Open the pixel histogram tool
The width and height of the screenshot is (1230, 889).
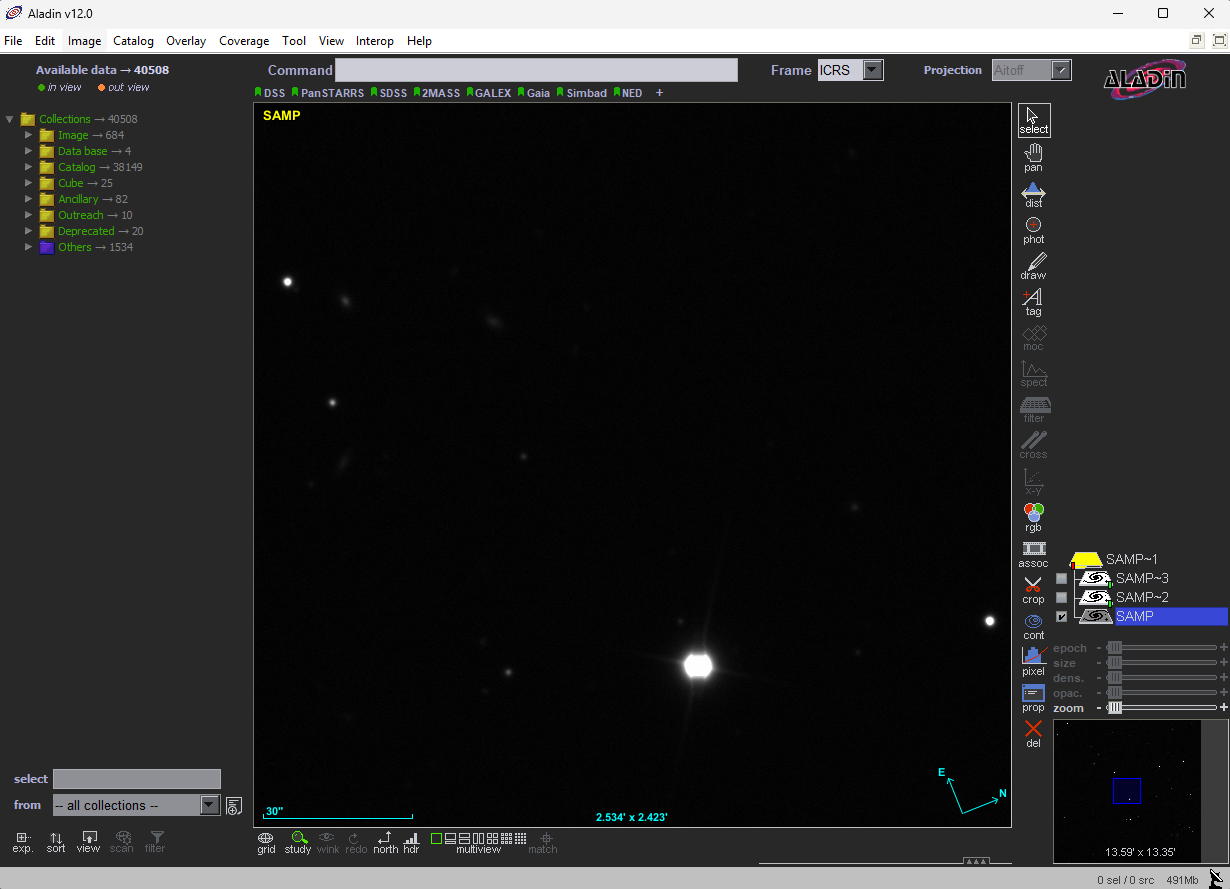coord(1034,662)
